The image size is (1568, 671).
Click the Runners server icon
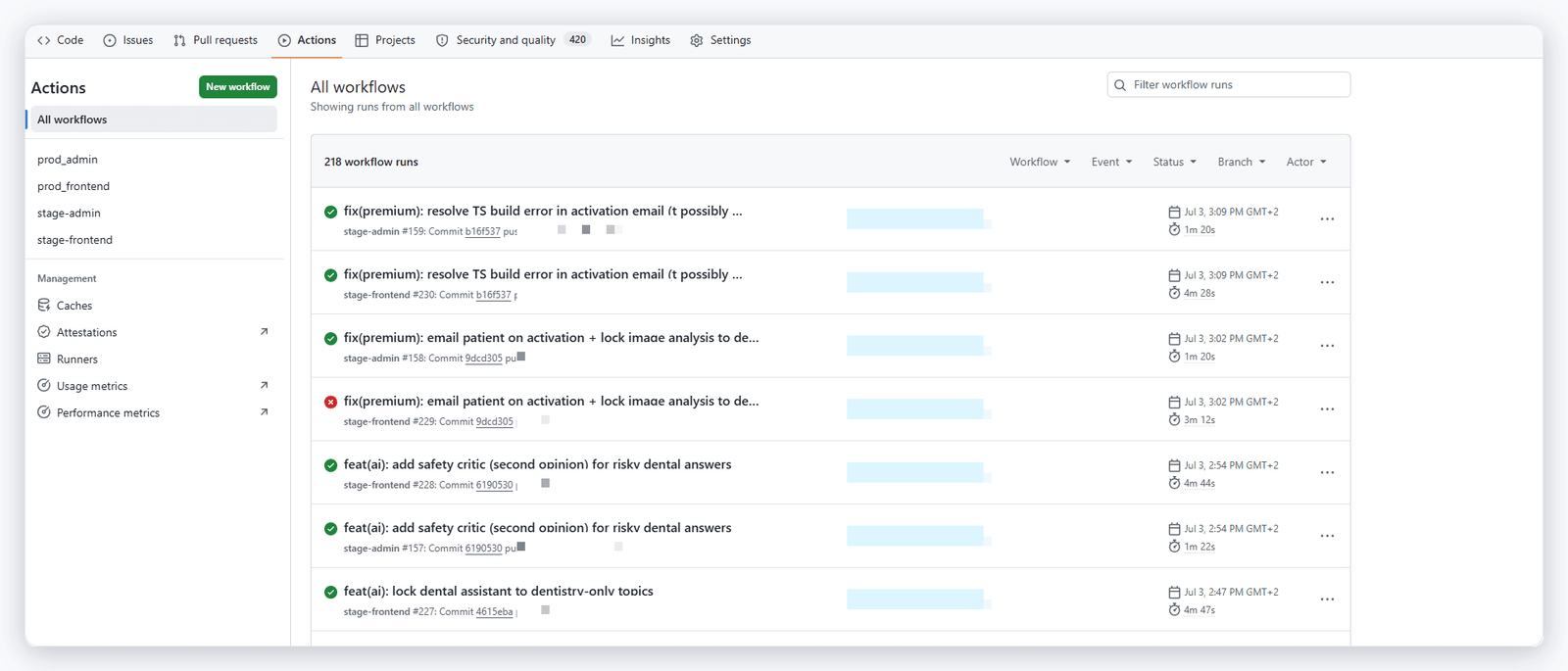click(44, 359)
